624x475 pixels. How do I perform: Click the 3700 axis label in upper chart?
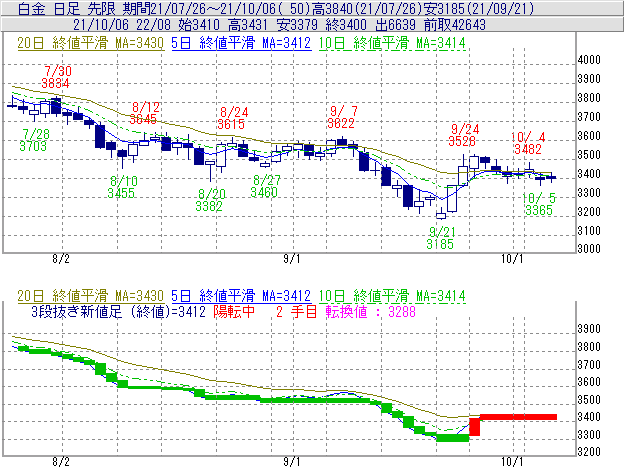[x=589, y=117]
